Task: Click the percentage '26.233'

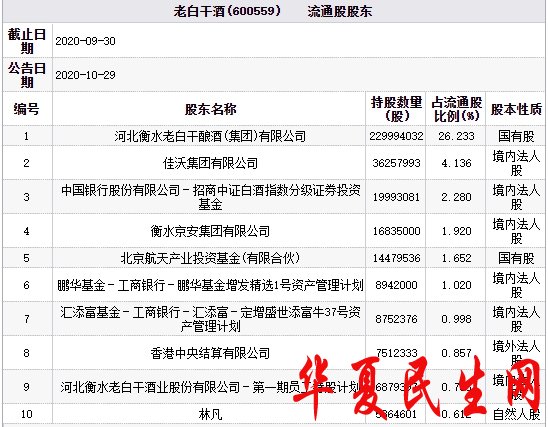Action: [456, 136]
